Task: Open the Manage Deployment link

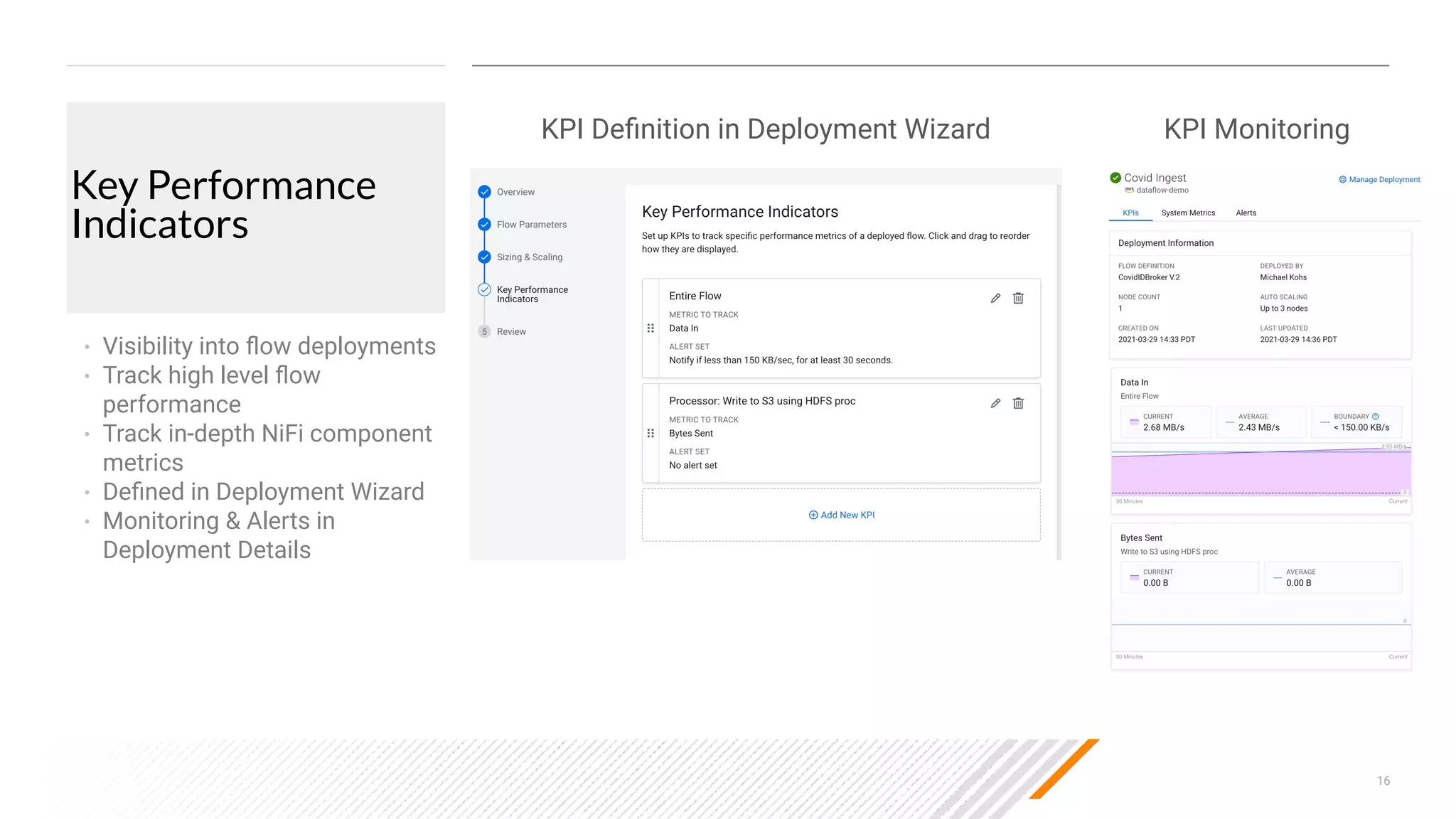Action: click(x=1379, y=180)
